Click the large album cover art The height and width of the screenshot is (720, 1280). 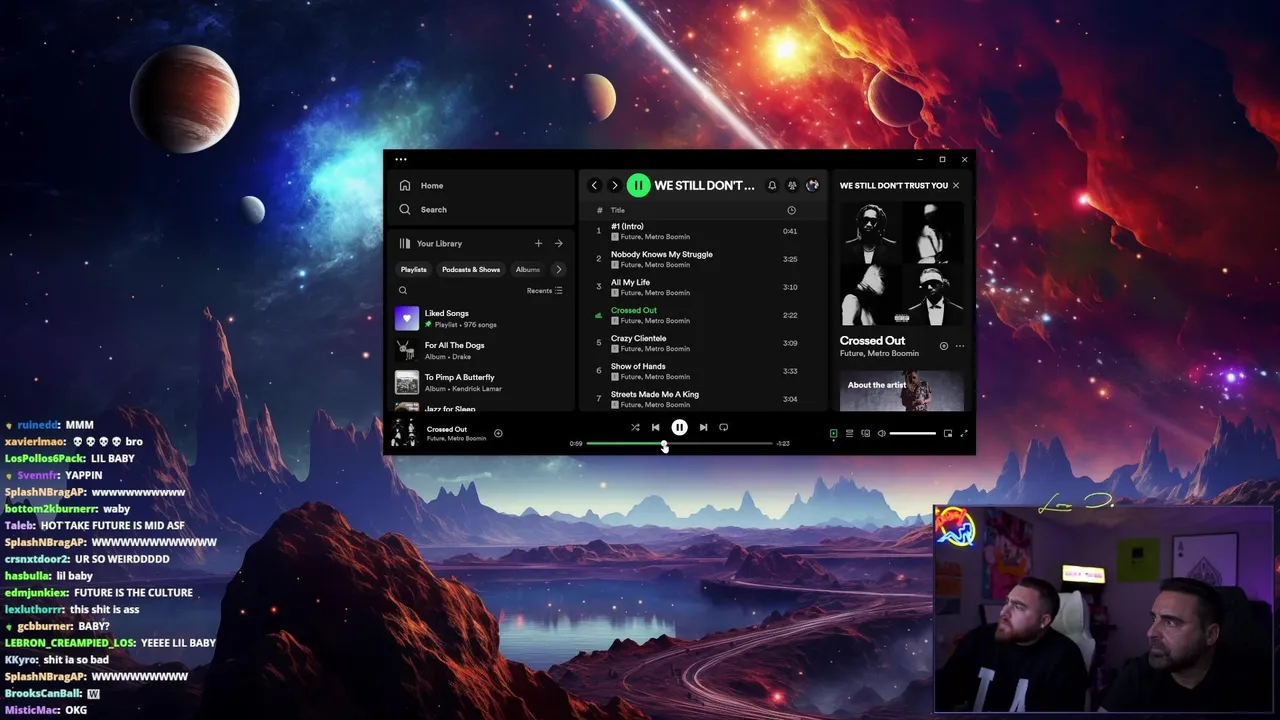click(902, 263)
